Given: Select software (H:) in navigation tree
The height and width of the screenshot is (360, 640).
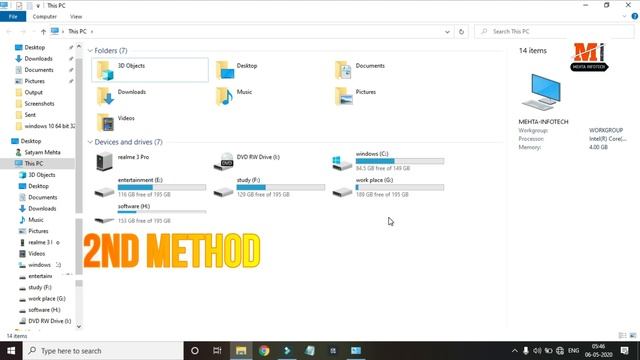Looking at the screenshot, I should point(44,310).
